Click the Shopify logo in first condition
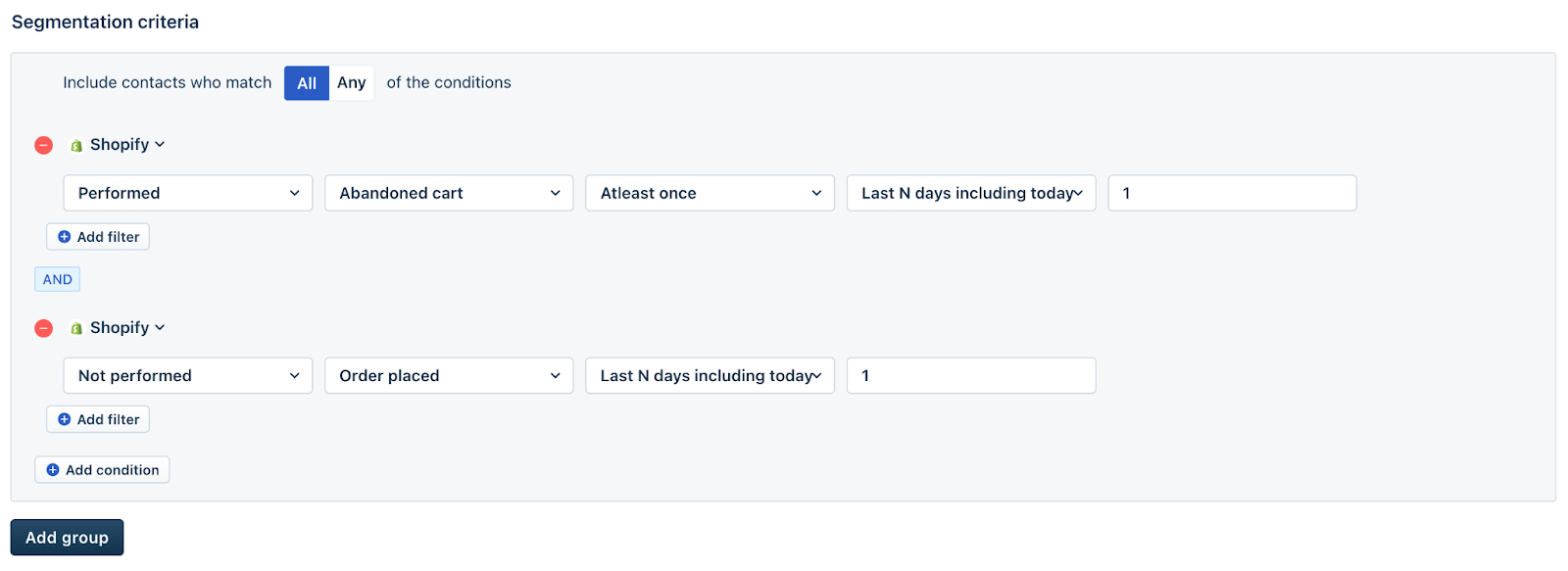Screen dimensions: 1568x571 (76, 145)
